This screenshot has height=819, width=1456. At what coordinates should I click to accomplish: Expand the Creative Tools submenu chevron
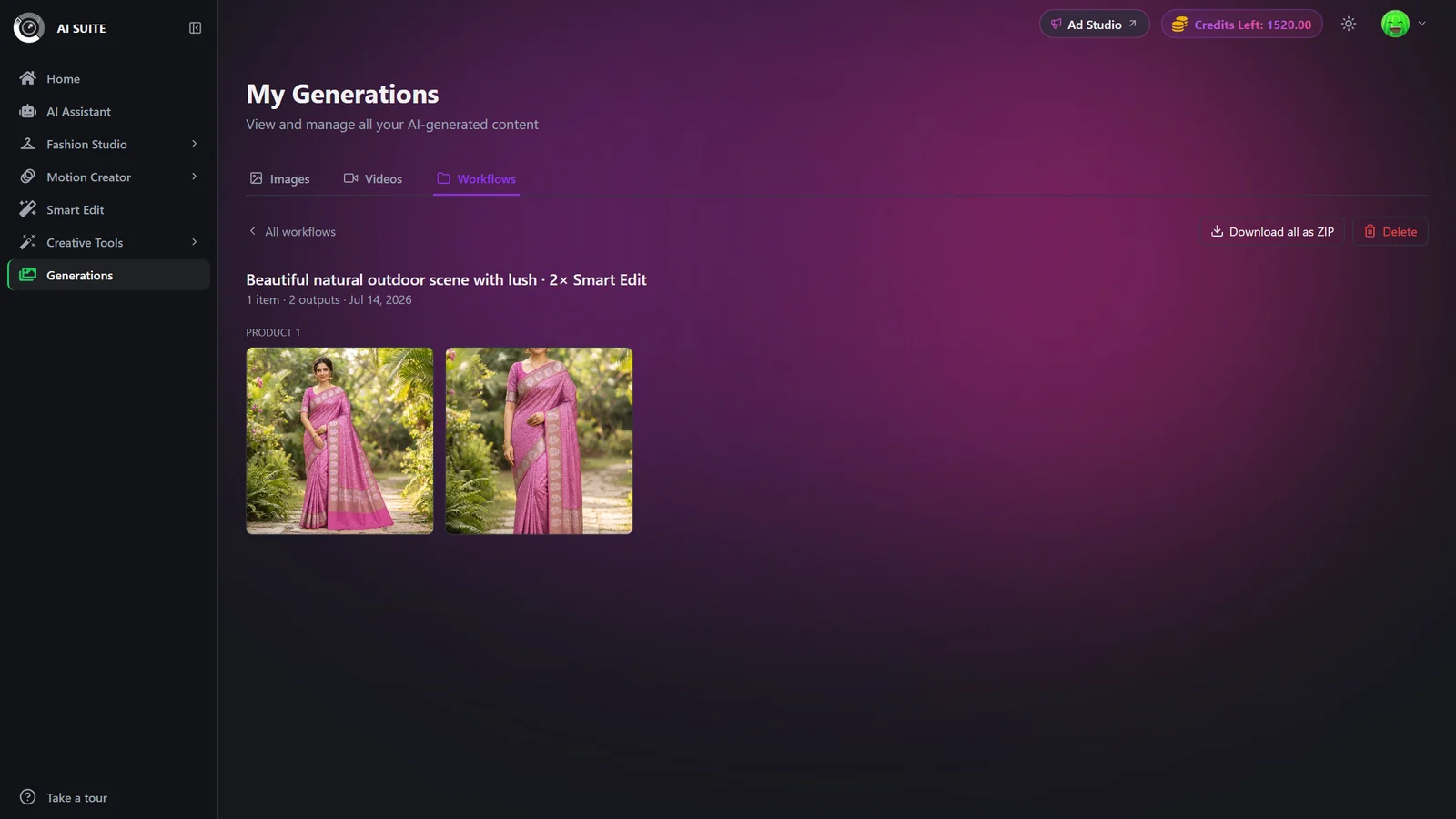tap(194, 242)
